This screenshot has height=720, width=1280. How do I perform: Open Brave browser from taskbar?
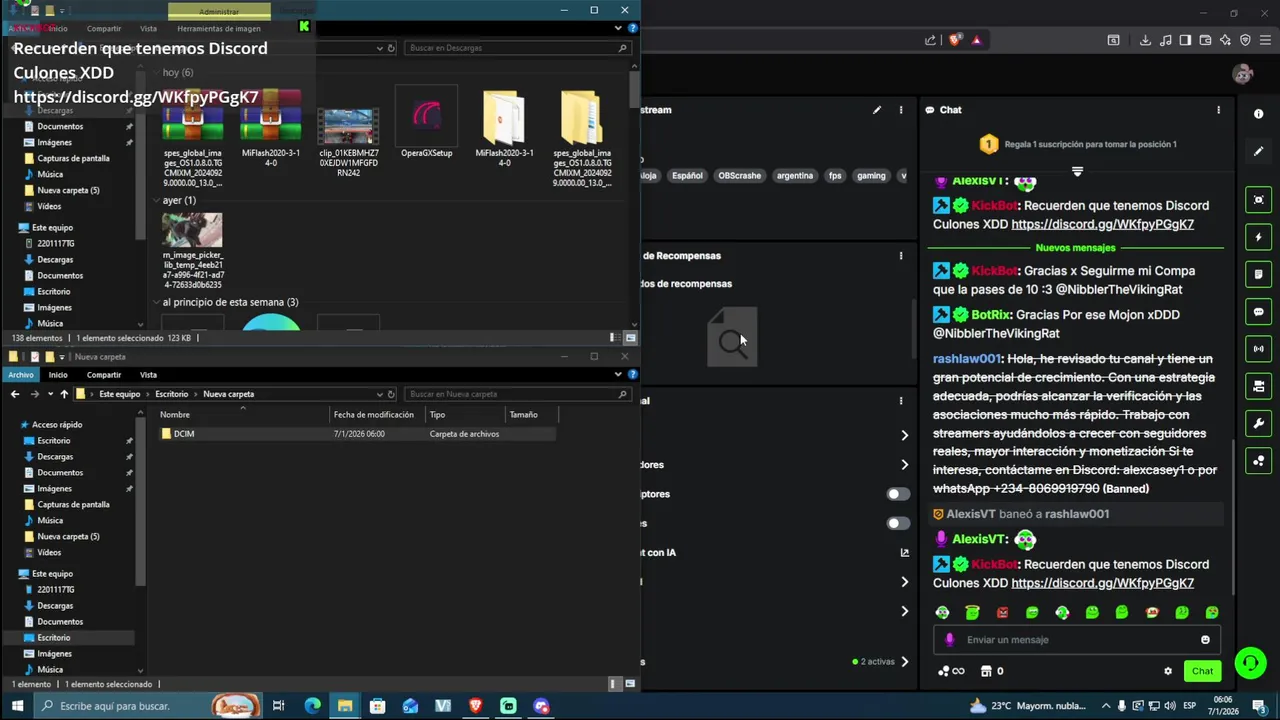[x=476, y=706]
